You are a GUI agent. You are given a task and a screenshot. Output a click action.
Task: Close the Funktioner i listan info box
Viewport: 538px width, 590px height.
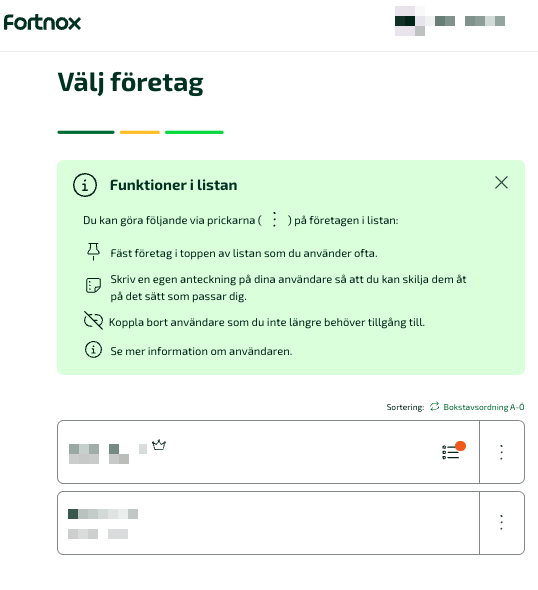501,183
